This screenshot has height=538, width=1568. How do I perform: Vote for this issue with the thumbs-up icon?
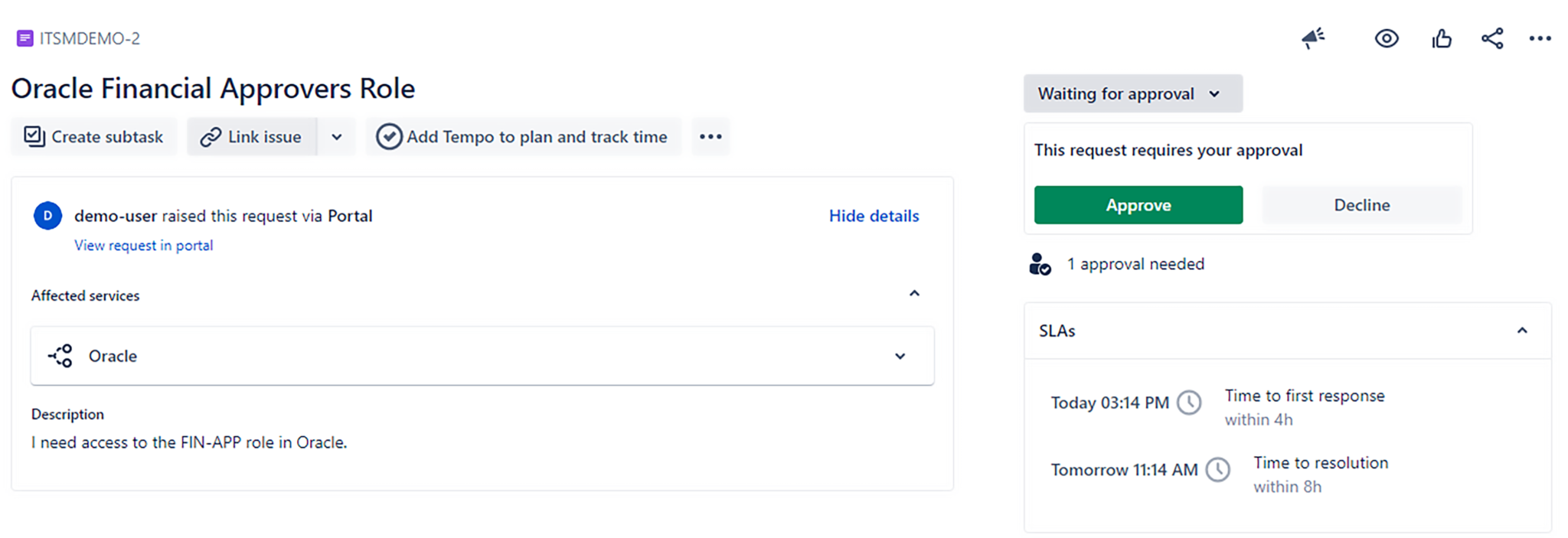[x=1441, y=38]
